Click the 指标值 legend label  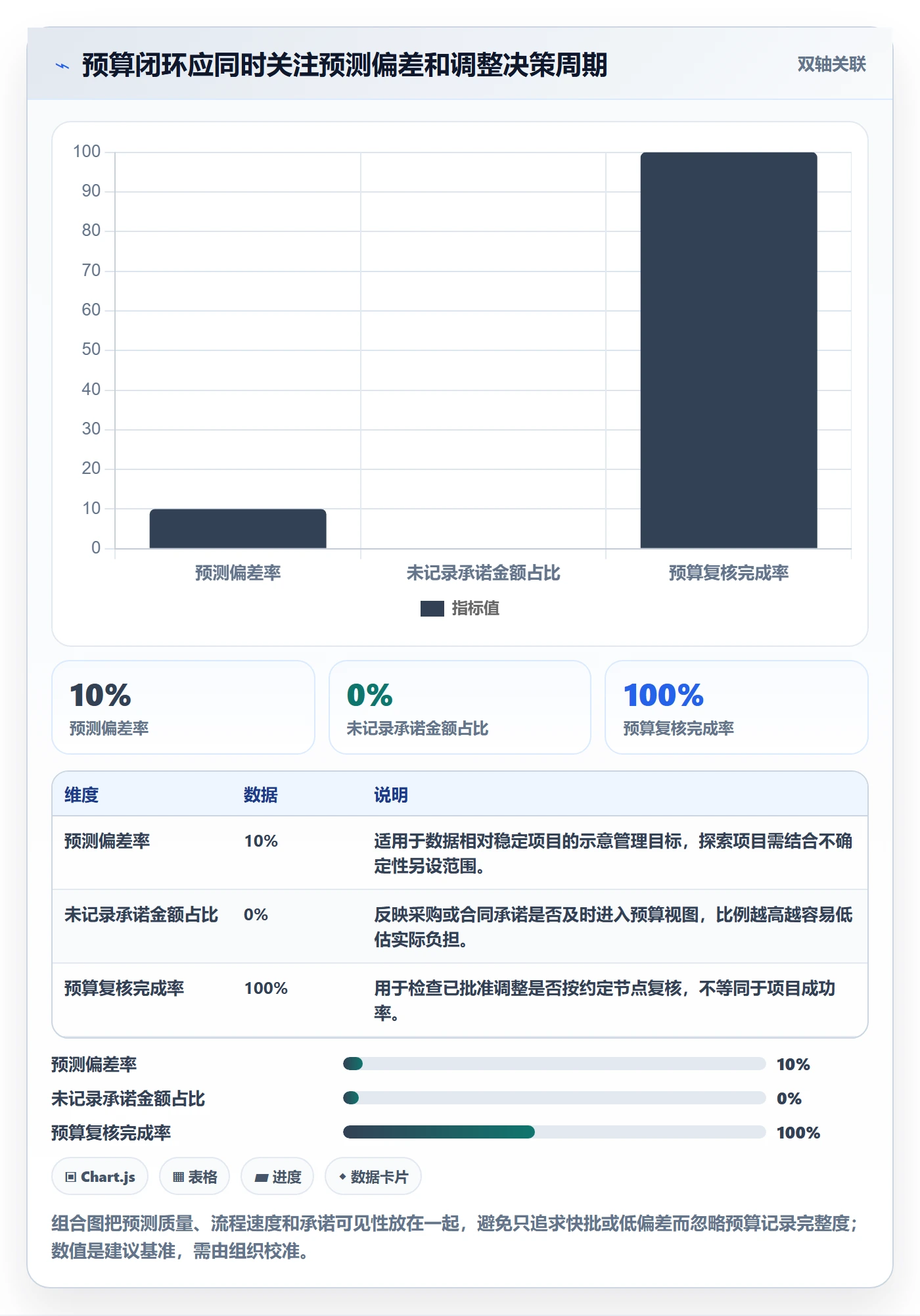pyautogui.click(x=475, y=609)
